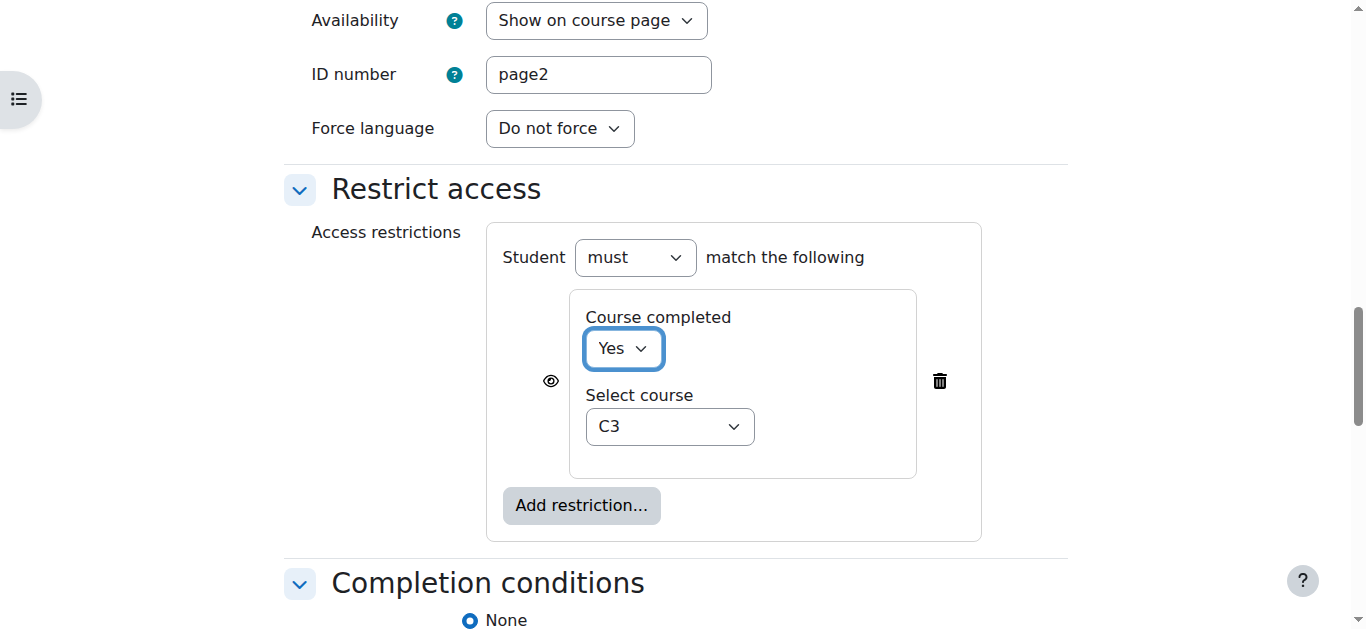The height and width of the screenshot is (629, 1366).
Task: Toggle restriction visibility eye icon
Action: pos(551,381)
